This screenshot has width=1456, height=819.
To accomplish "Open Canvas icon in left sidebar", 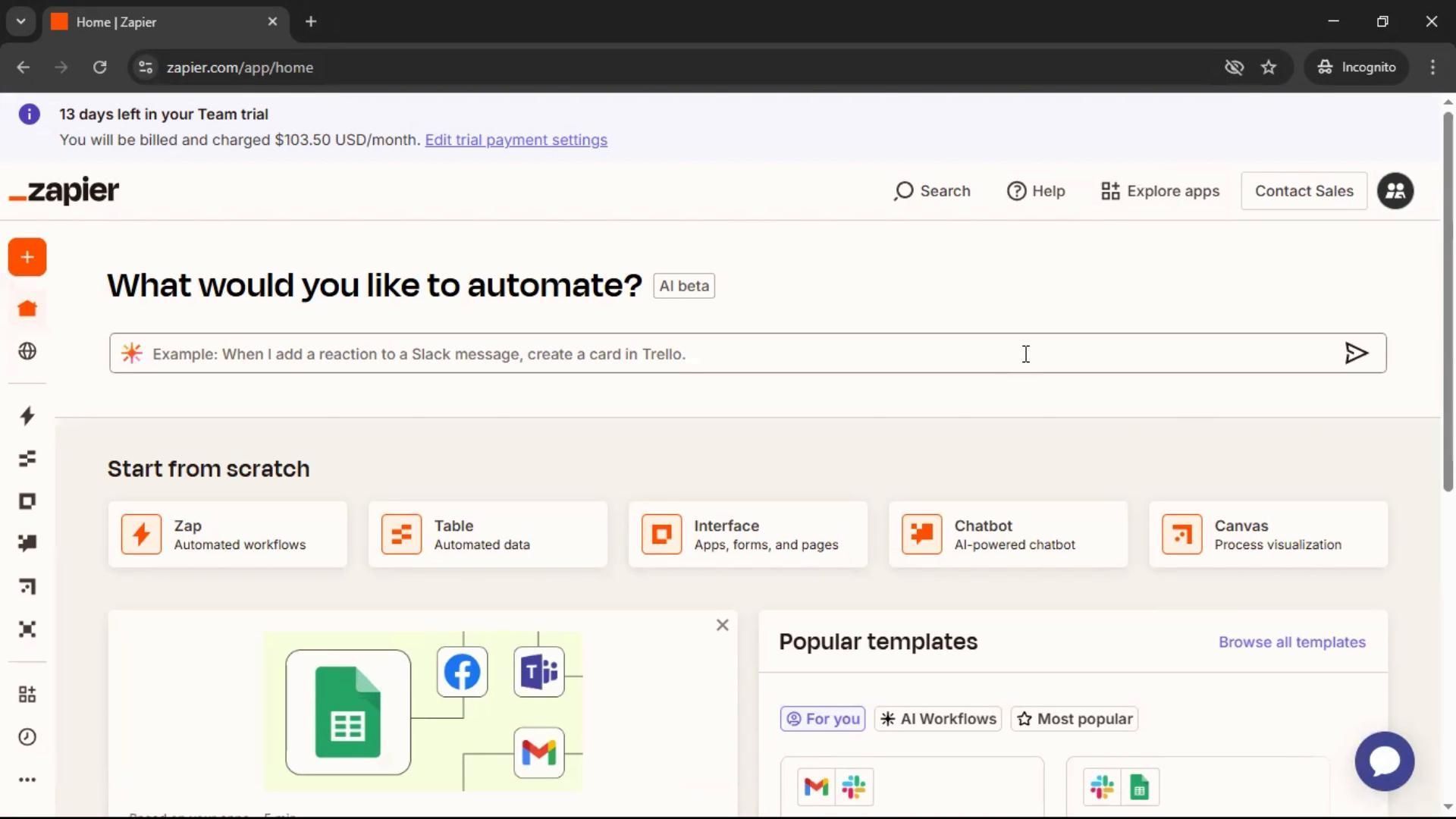I will coord(27,586).
